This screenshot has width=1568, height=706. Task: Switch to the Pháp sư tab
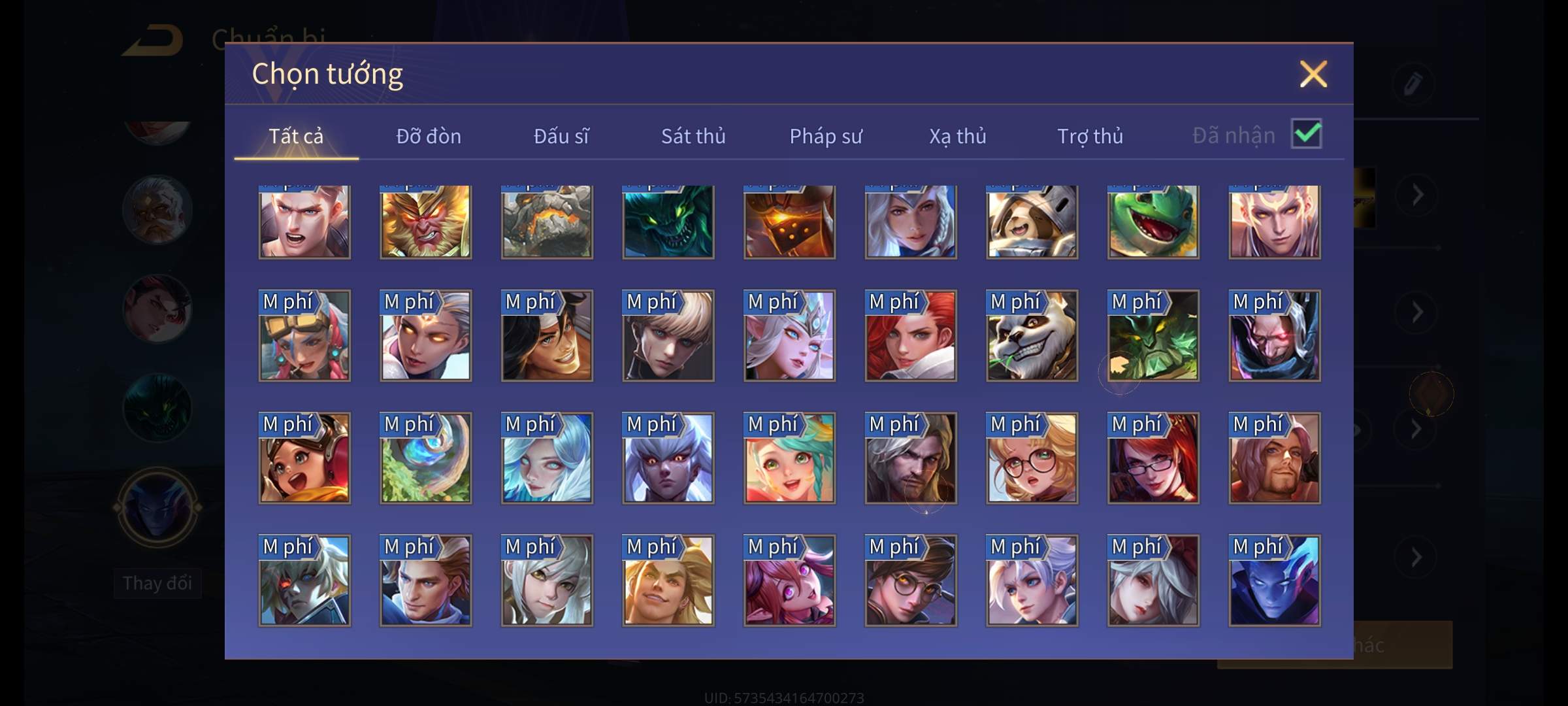point(826,136)
